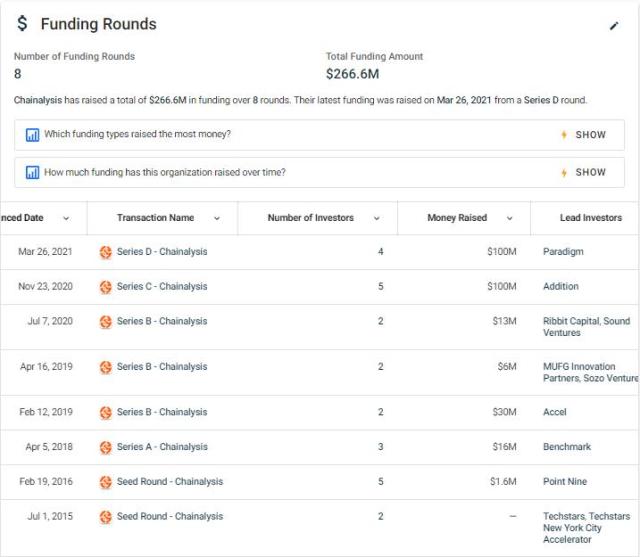The height and width of the screenshot is (557, 640).
Task: Click chart icon next to 'How much funding' question
Action: [32, 173]
